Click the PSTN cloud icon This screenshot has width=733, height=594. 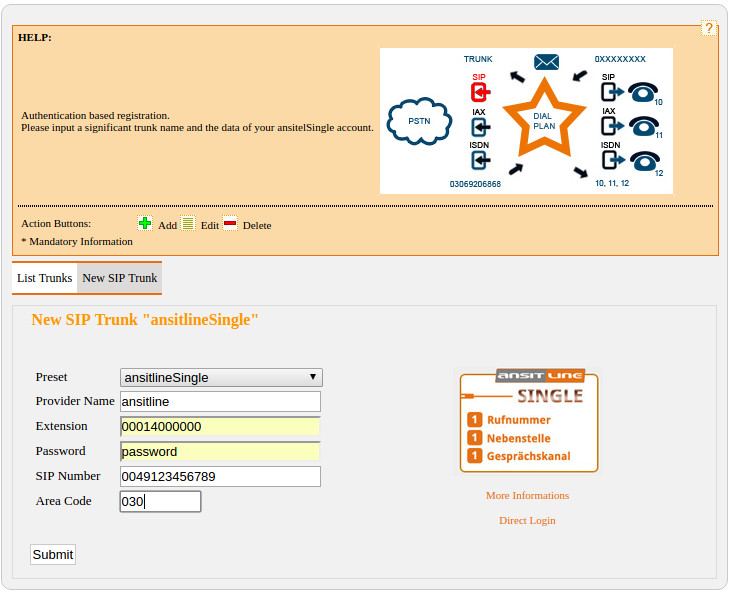418,120
